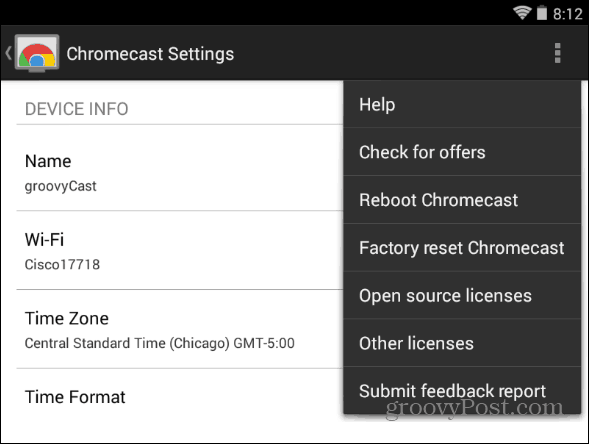Tap the Wi-Fi signal status icon

coord(523,13)
